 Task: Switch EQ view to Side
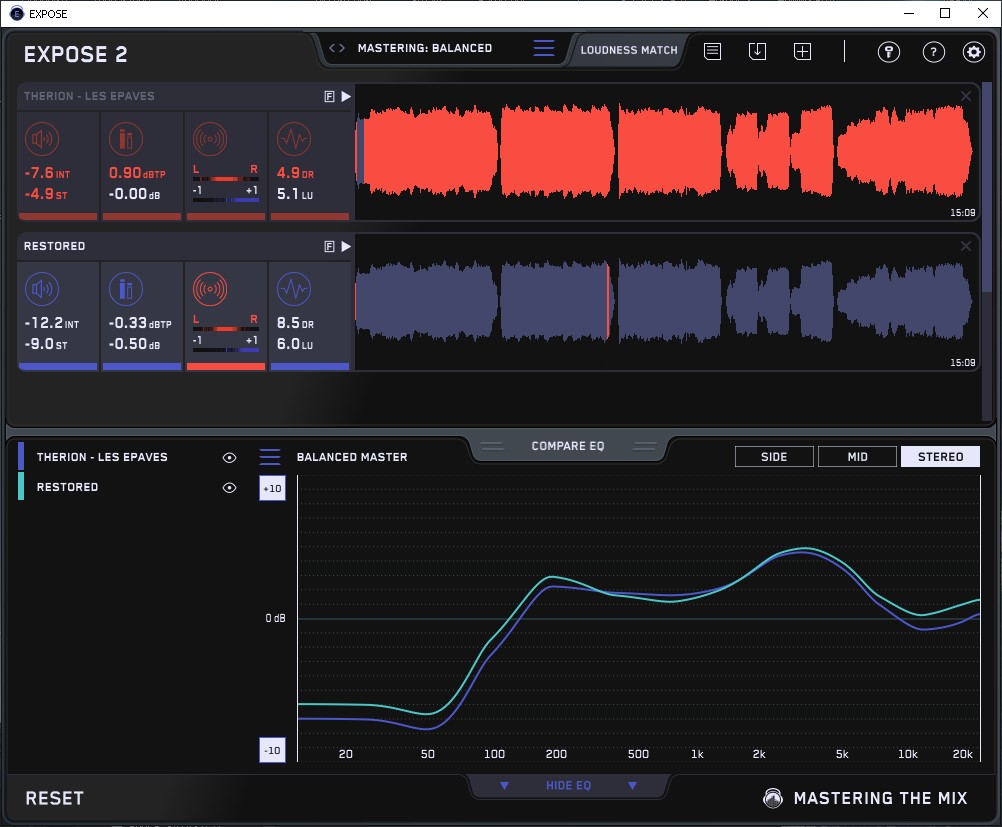774,457
